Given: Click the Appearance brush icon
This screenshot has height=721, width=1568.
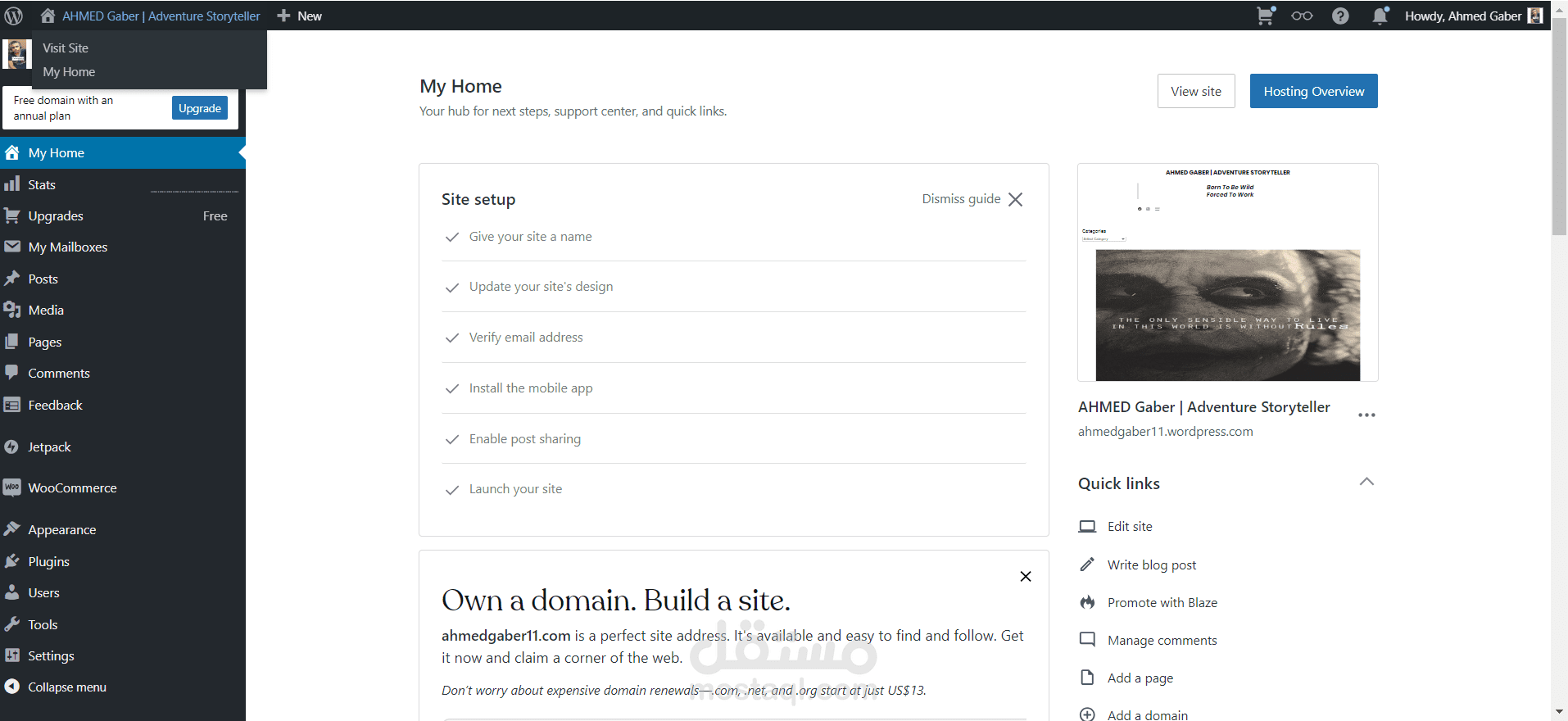Looking at the screenshot, I should pyautogui.click(x=12, y=529).
